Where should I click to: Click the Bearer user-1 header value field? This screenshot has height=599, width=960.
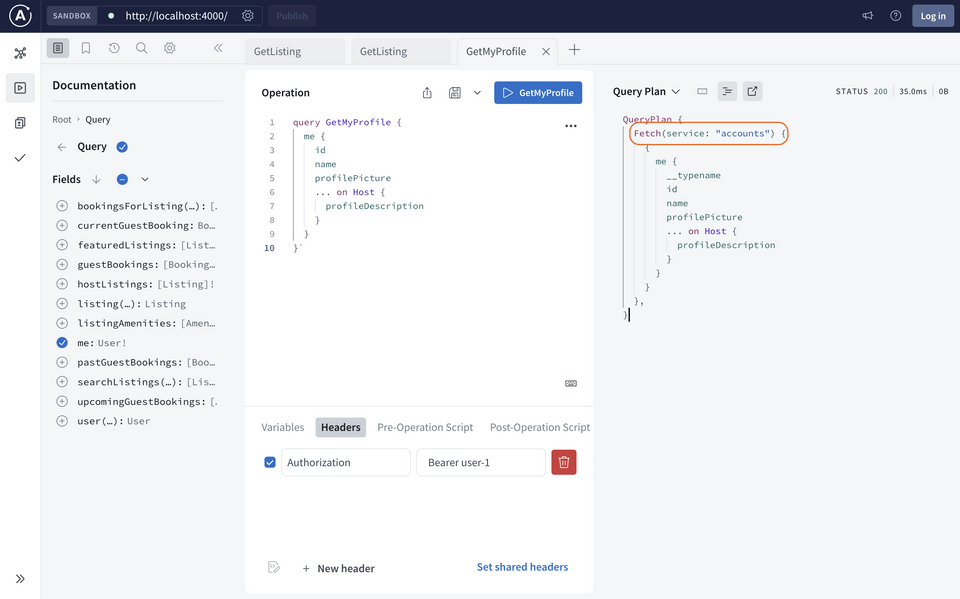pos(480,462)
